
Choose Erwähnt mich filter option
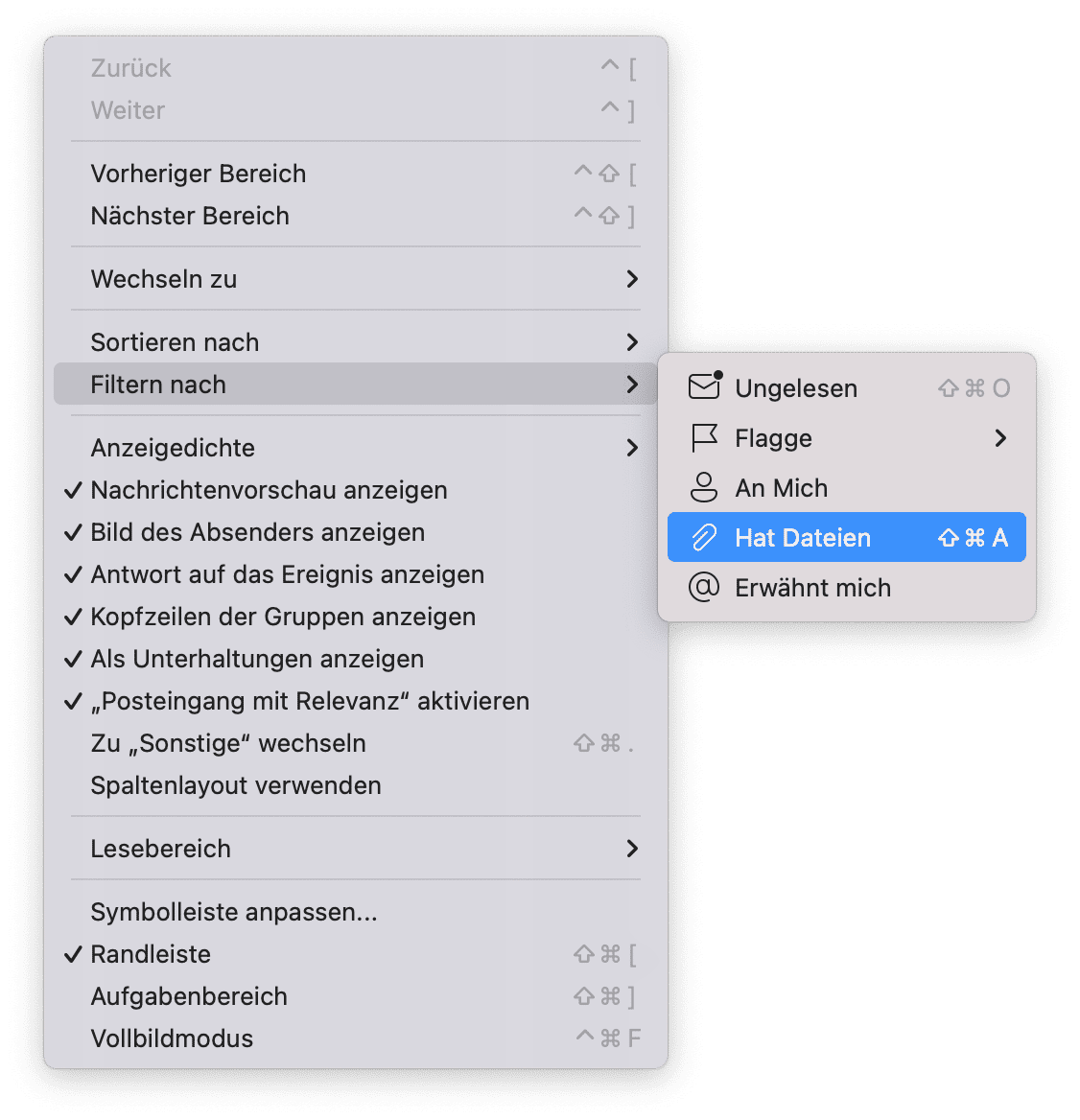[x=812, y=588]
